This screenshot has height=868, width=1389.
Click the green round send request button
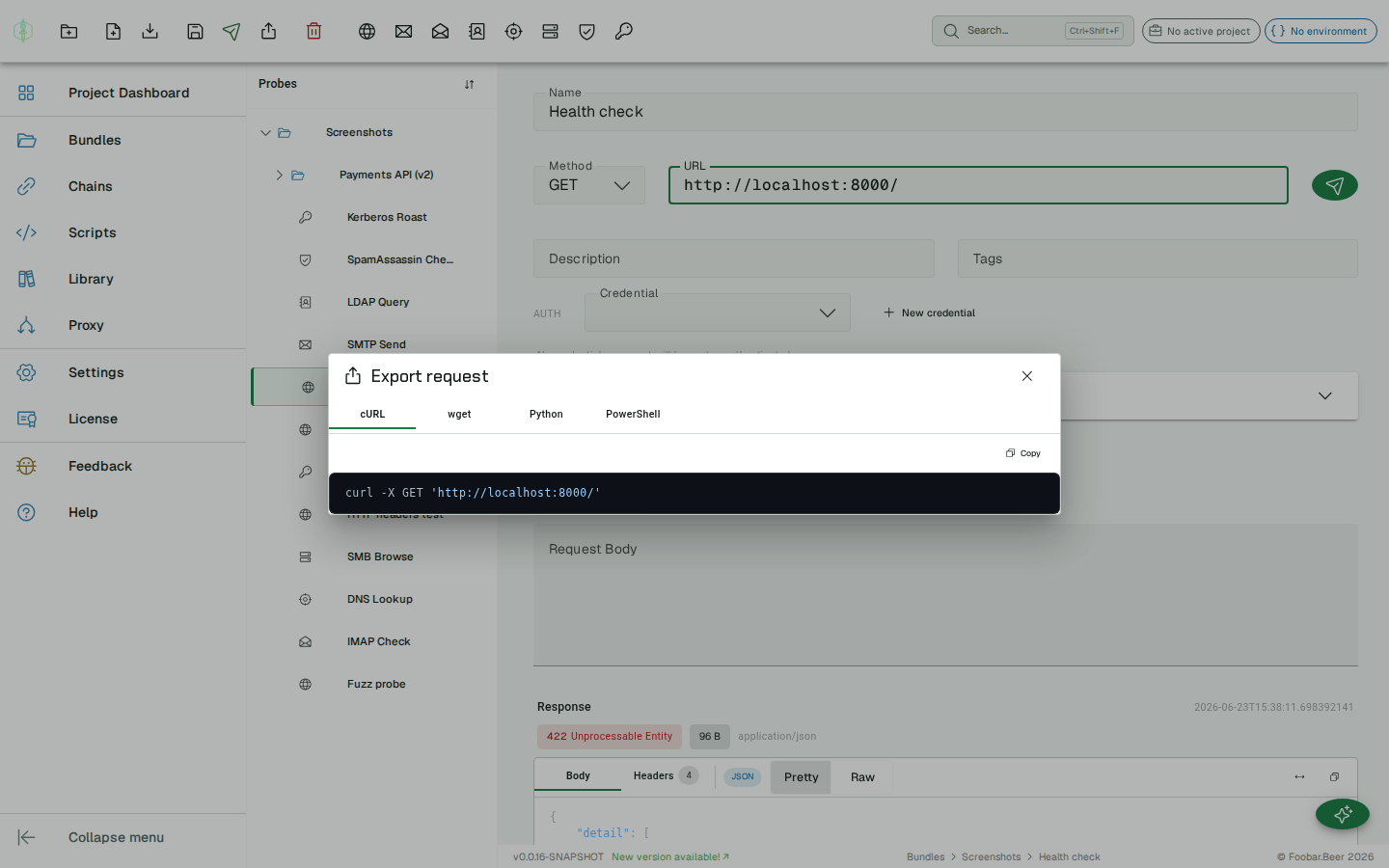point(1334,185)
